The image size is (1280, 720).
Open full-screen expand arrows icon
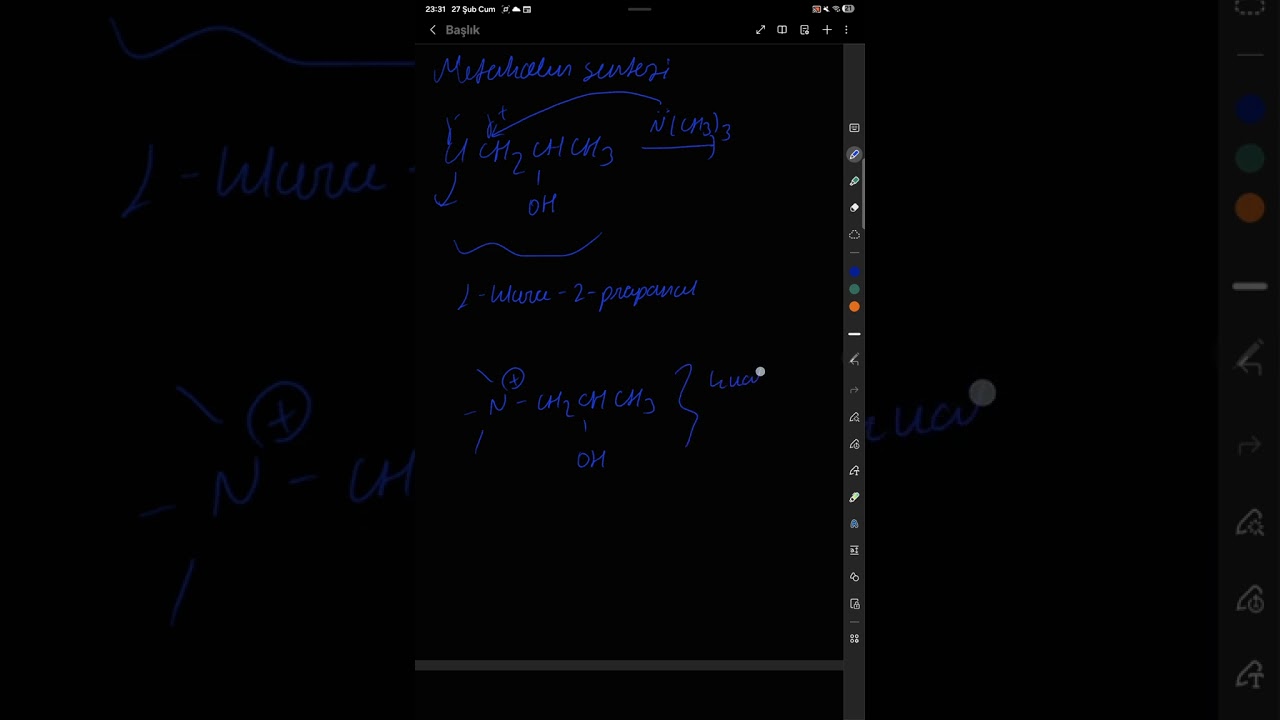[x=760, y=30]
